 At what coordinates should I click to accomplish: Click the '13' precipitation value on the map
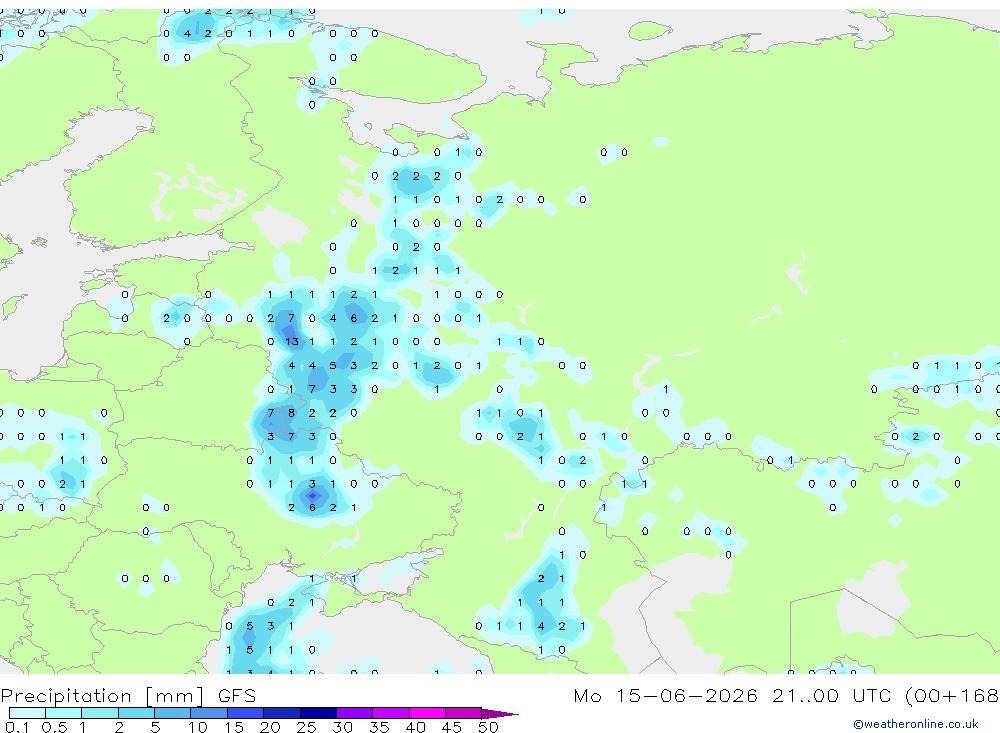click(291, 341)
